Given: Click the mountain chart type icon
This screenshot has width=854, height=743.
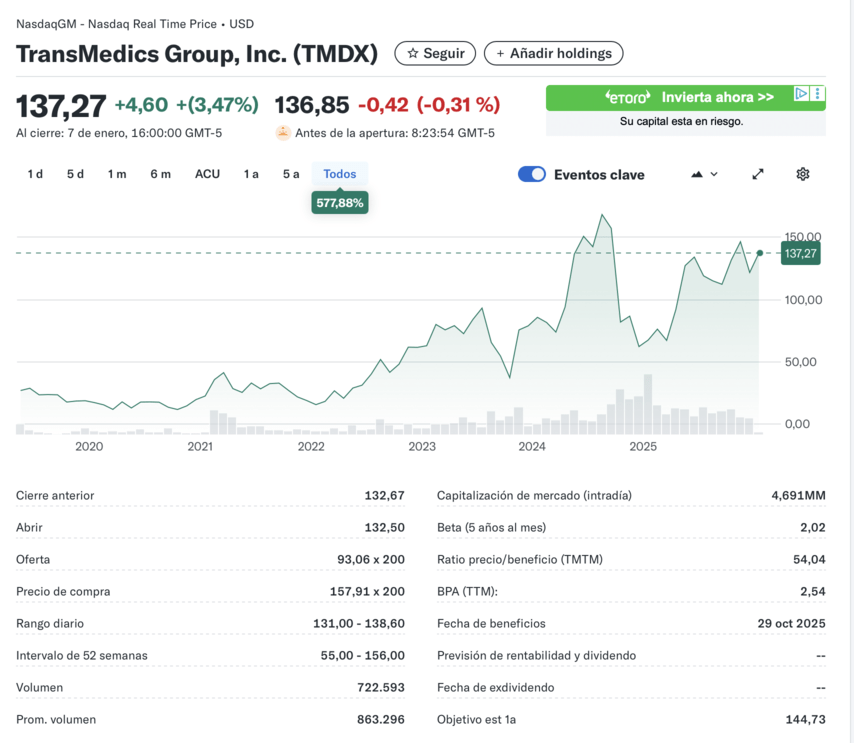Looking at the screenshot, I should click(697, 174).
